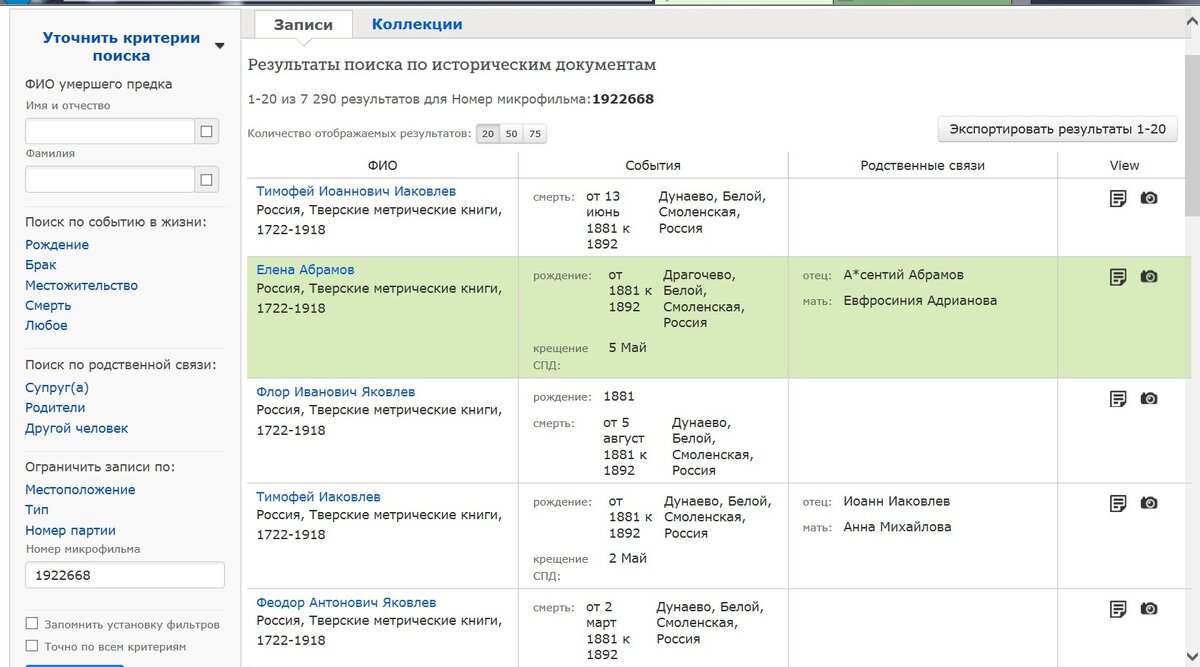Click the События column header
This screenshot has width=1200, height=667.
pyautogui.click(x=653, y=165)
